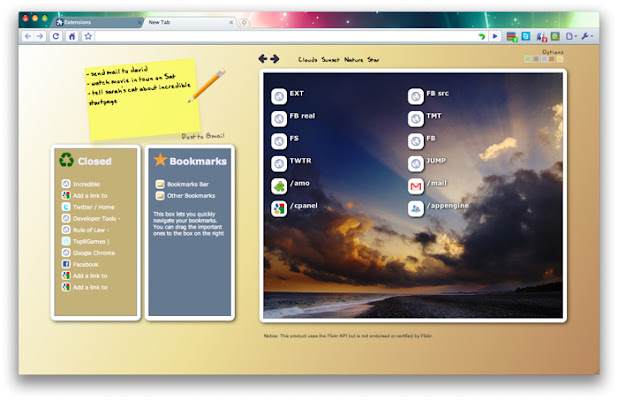Open the green phone extension icon

tap(555, 37)
